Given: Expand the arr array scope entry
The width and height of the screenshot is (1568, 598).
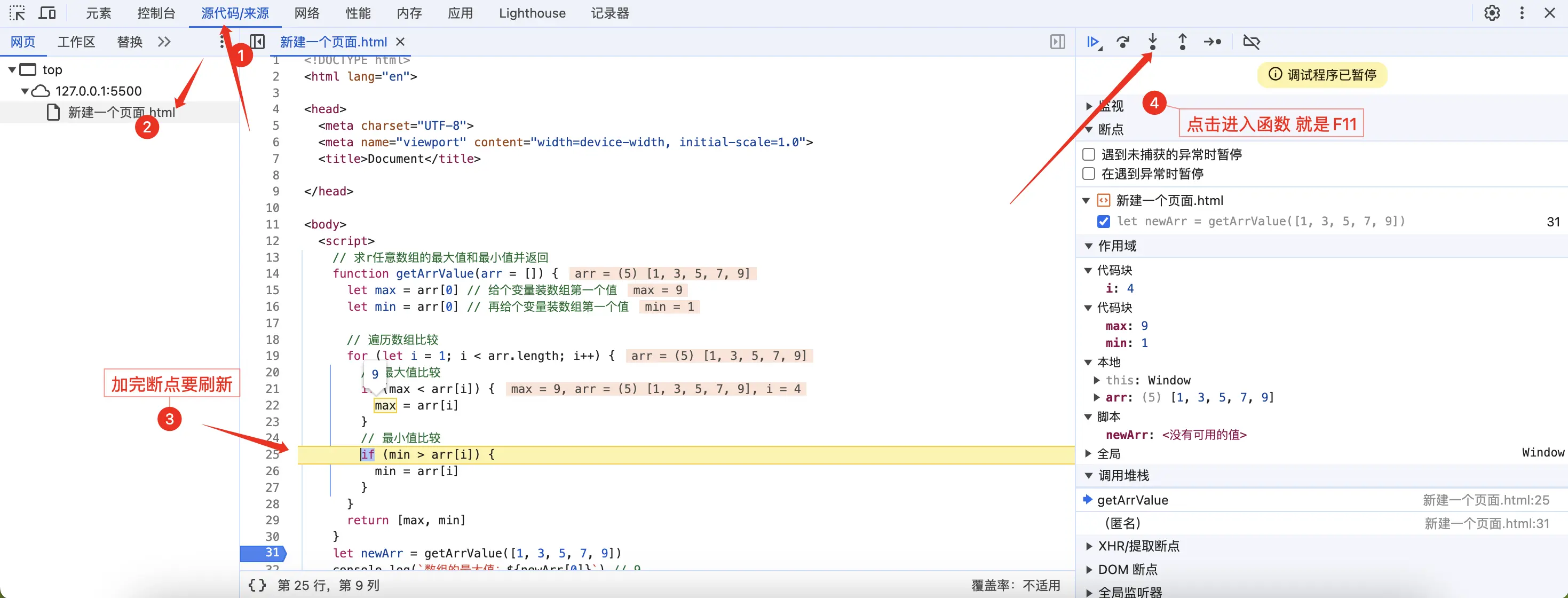Looking at the screenshot, I should point(1096,397).
